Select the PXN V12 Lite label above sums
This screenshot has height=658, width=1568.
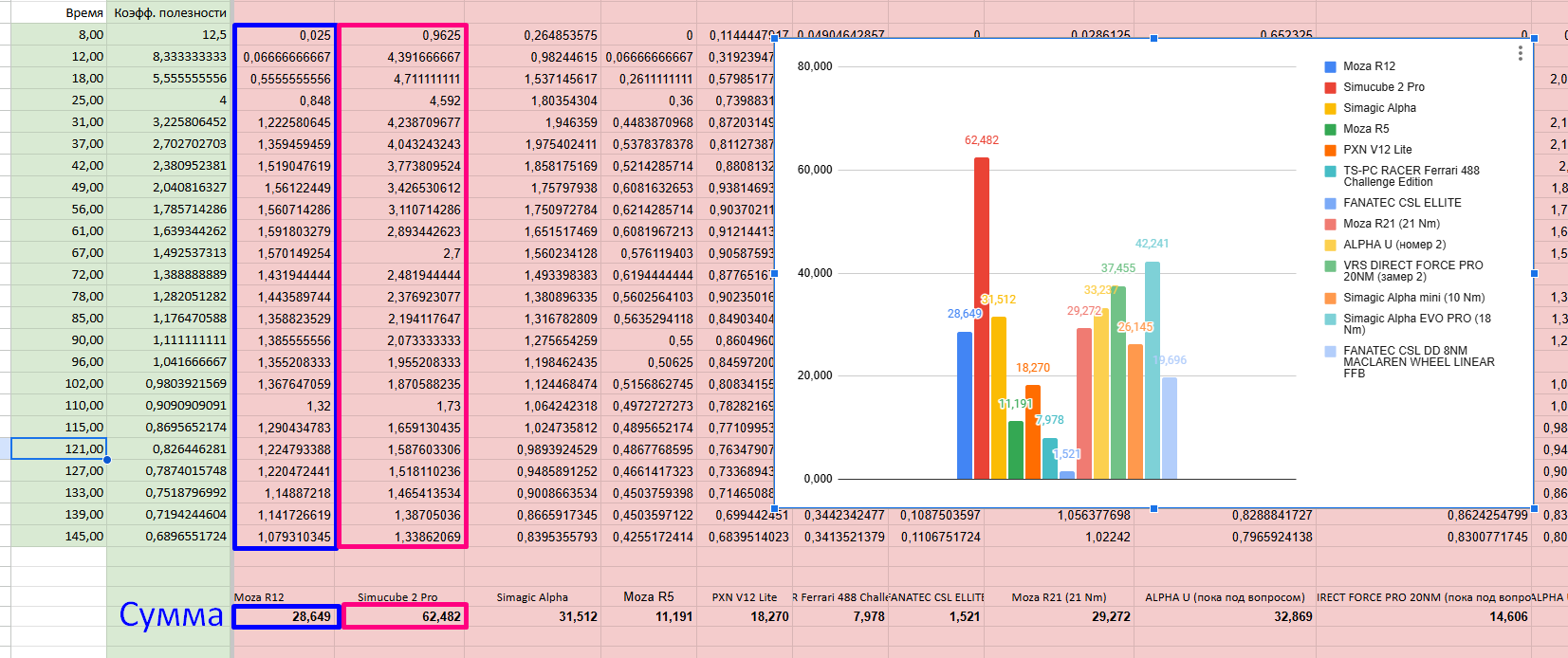click(745, 597)
